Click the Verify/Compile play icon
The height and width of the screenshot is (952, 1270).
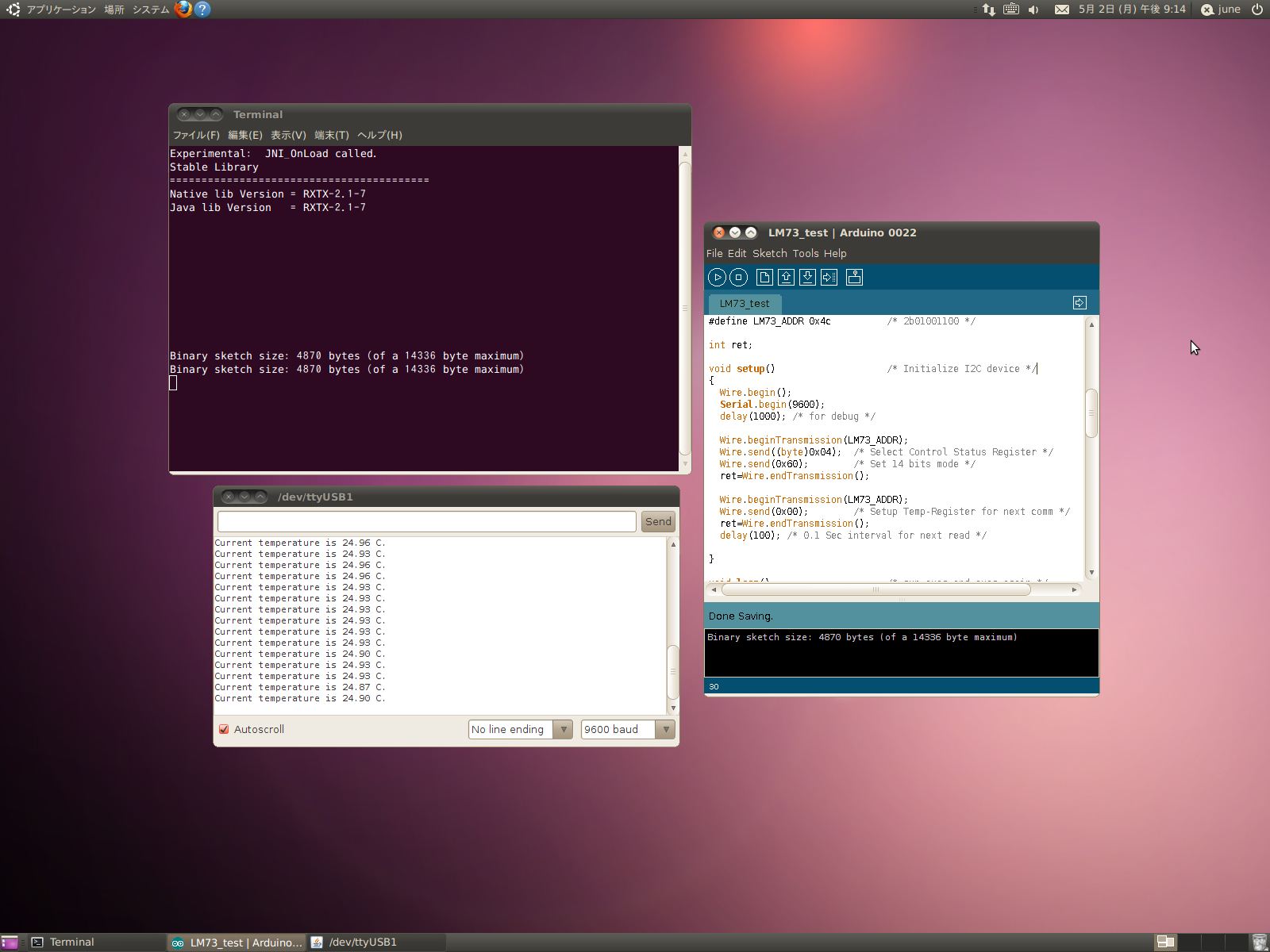[717, 277]
